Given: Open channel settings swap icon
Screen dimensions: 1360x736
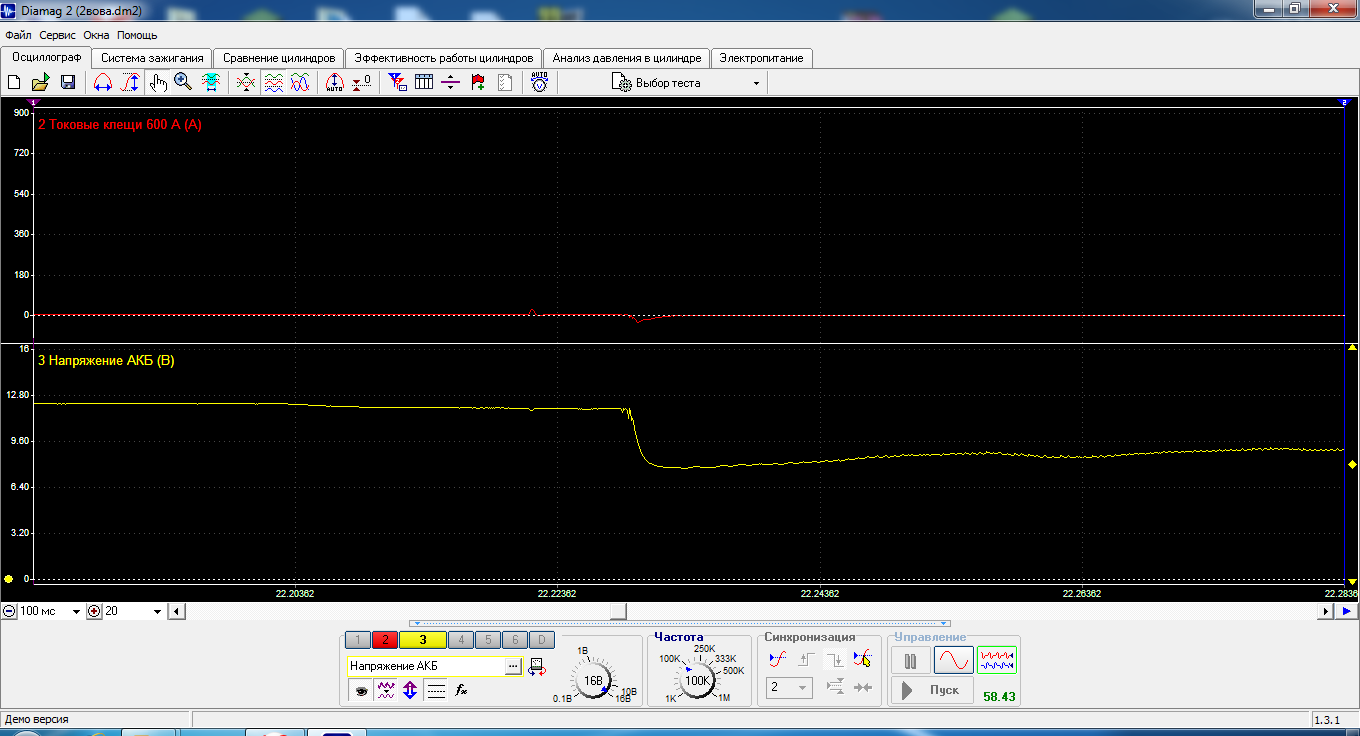Looking at the screenshot, I should [537, 666].
